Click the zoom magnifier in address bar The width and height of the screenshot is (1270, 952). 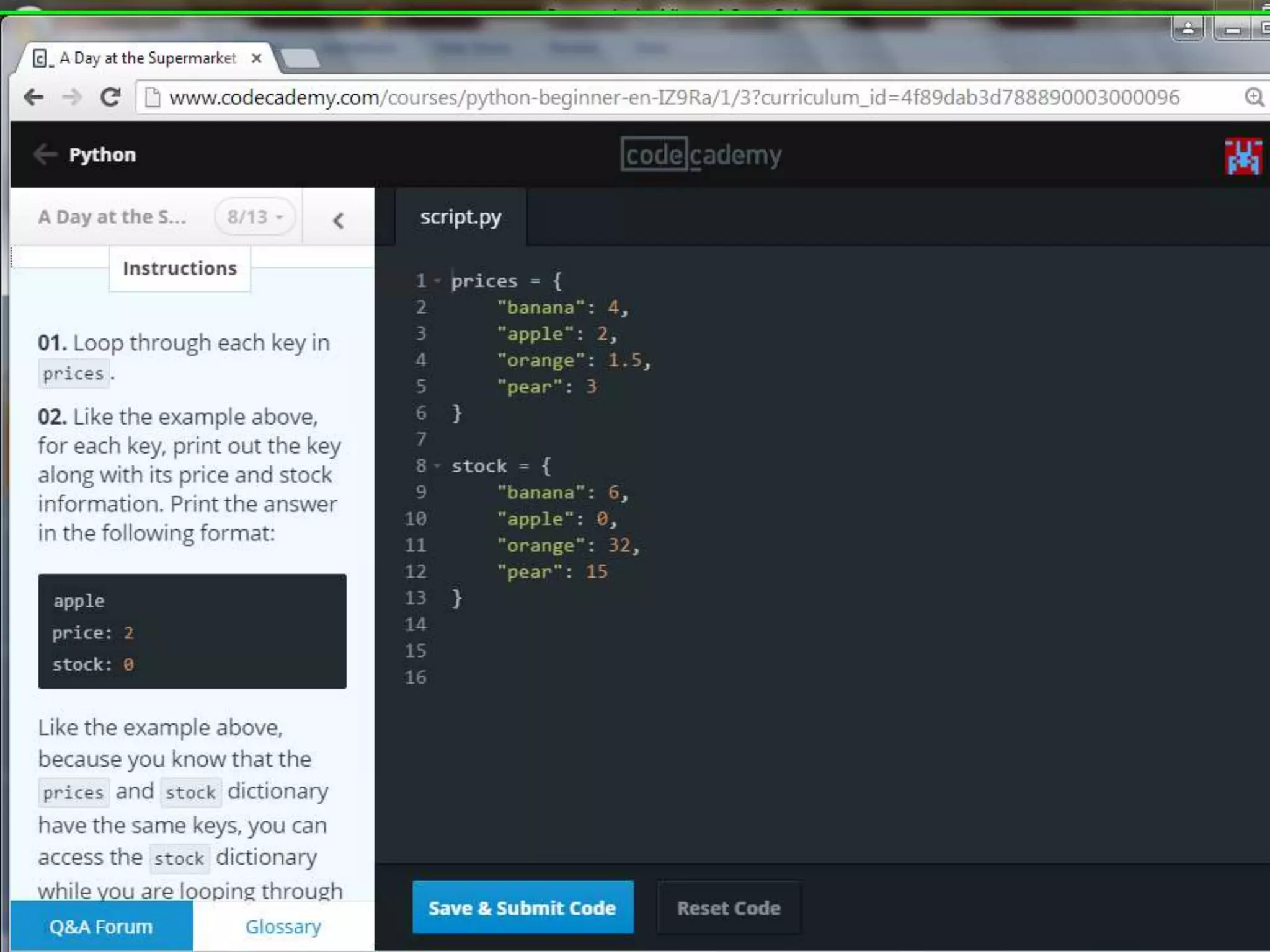(1253, 97)
